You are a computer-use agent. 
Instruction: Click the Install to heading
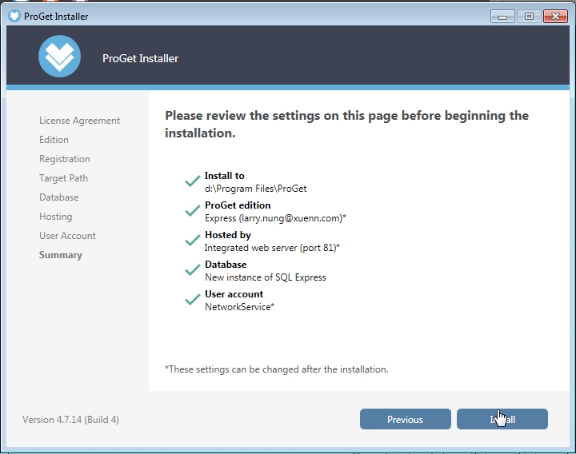click(224, 176)
